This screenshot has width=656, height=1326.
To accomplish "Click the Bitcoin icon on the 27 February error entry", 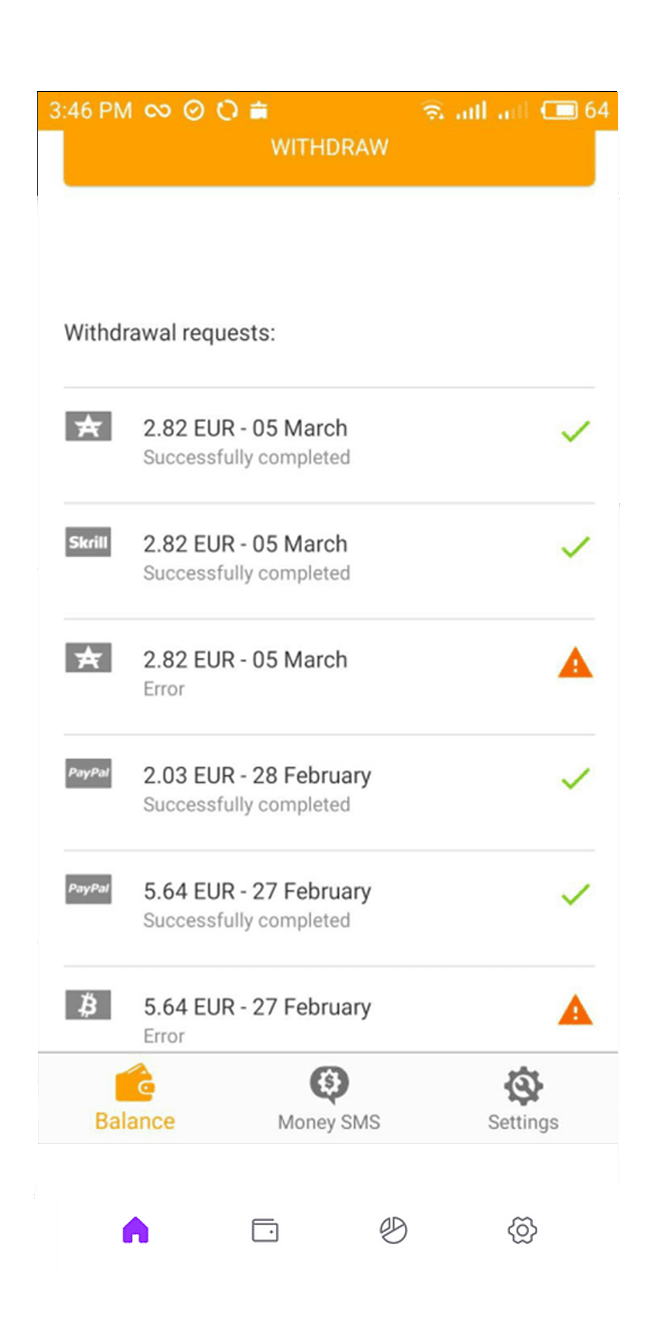I will (x=88, y=1006).
